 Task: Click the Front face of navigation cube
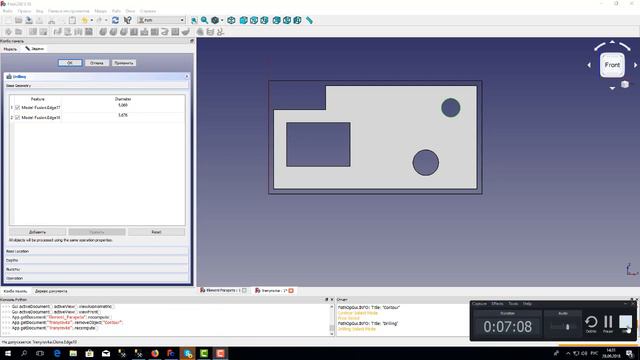pyautogui.click(x=612, y=65)
